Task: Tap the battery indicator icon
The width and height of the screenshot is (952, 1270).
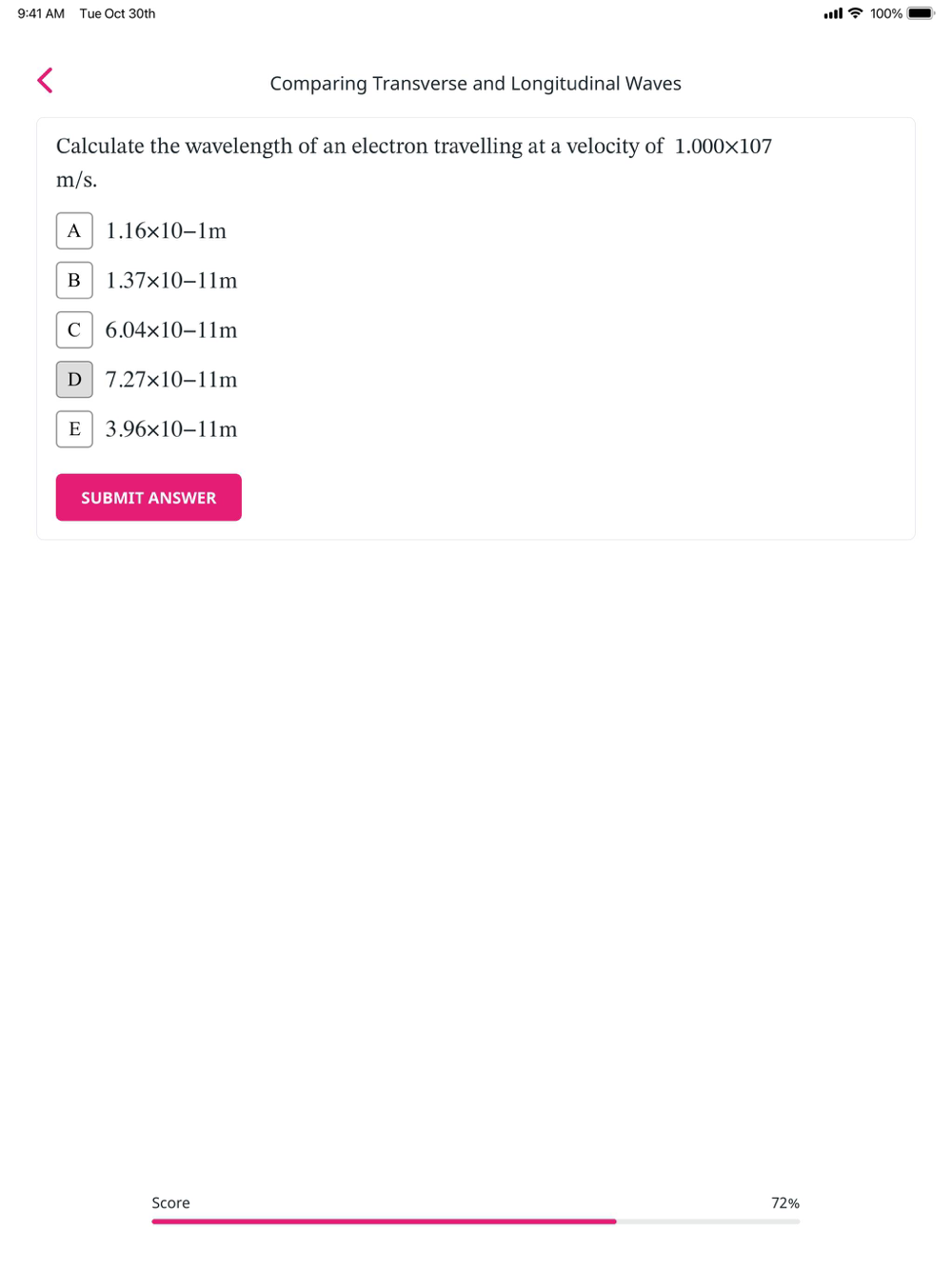Action: (921, 13)
